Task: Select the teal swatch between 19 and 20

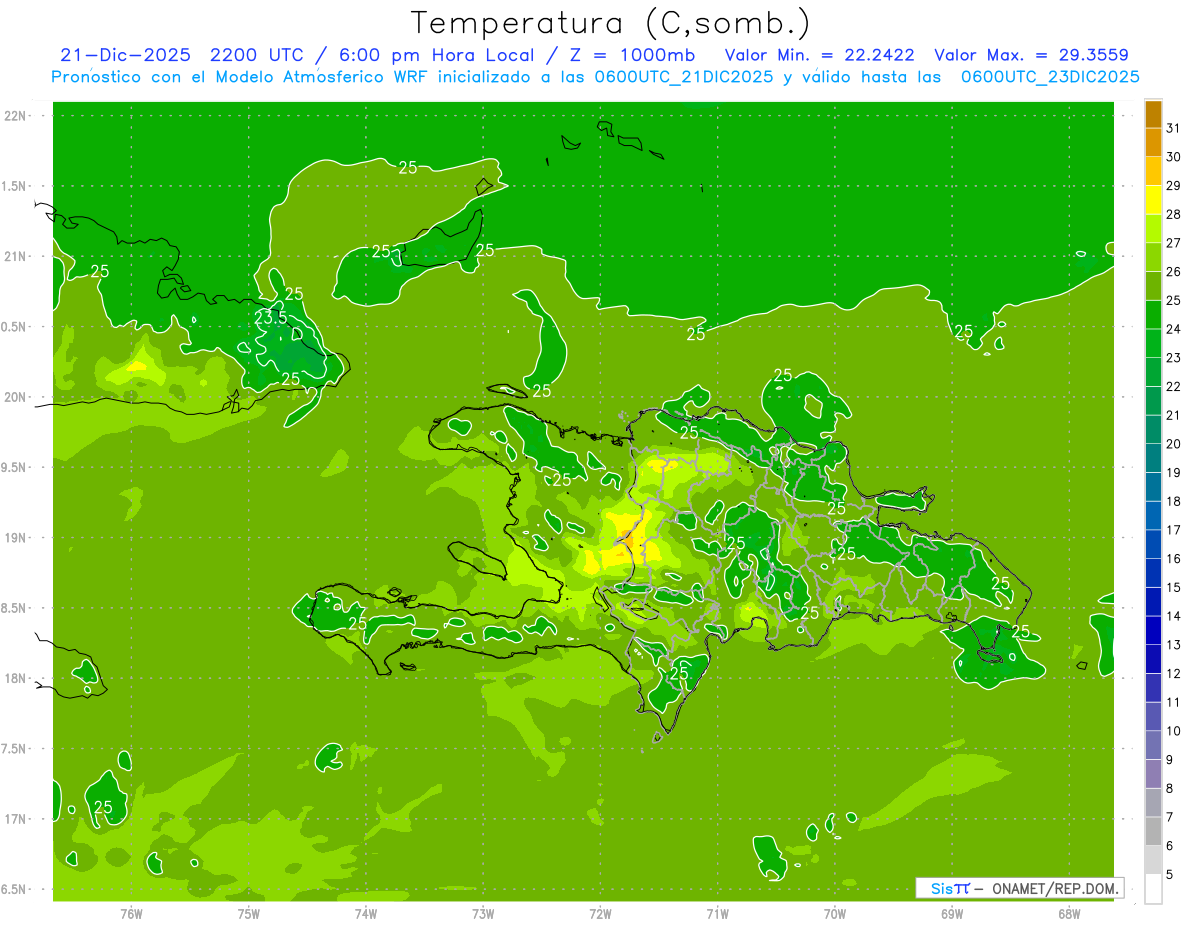Action: pos(1153,458)
